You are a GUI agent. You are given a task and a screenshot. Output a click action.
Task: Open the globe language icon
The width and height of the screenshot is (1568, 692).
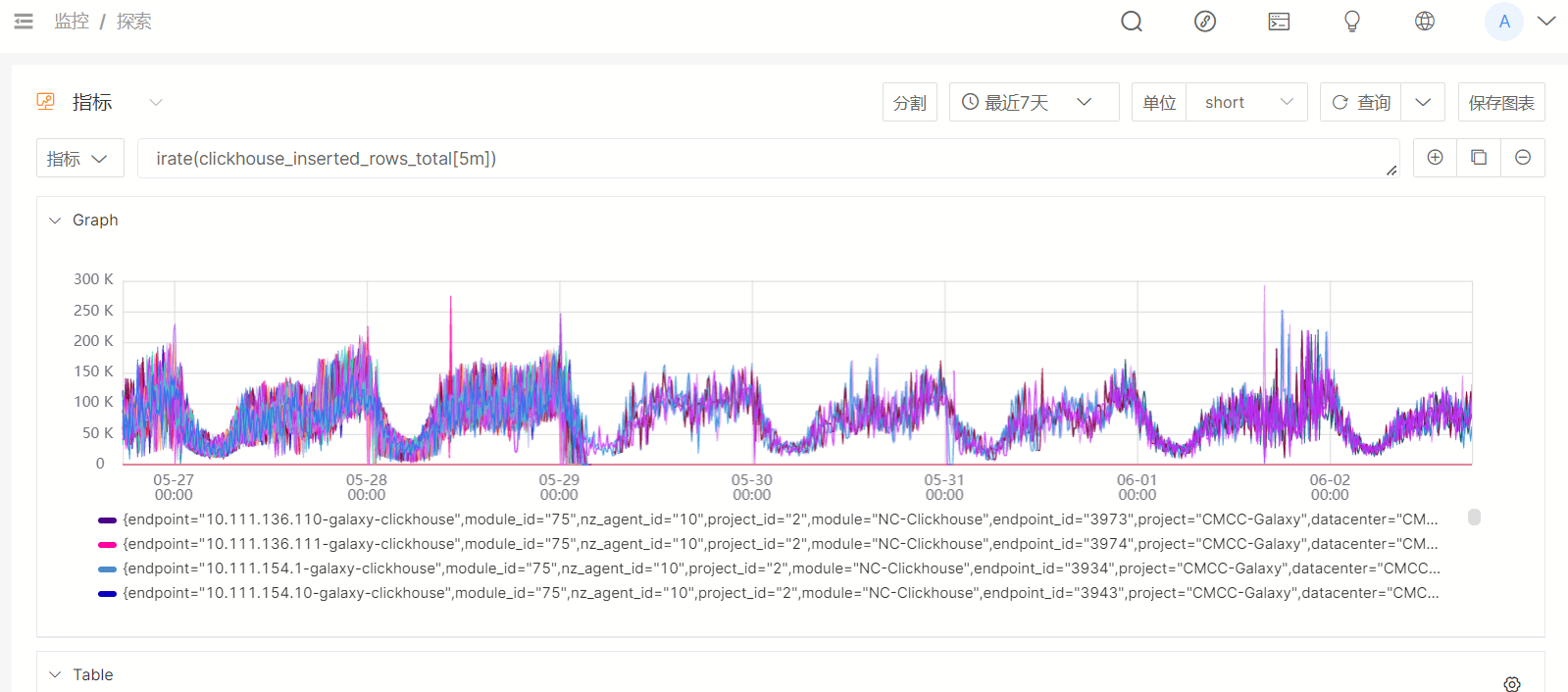[x=1425, y=22]
